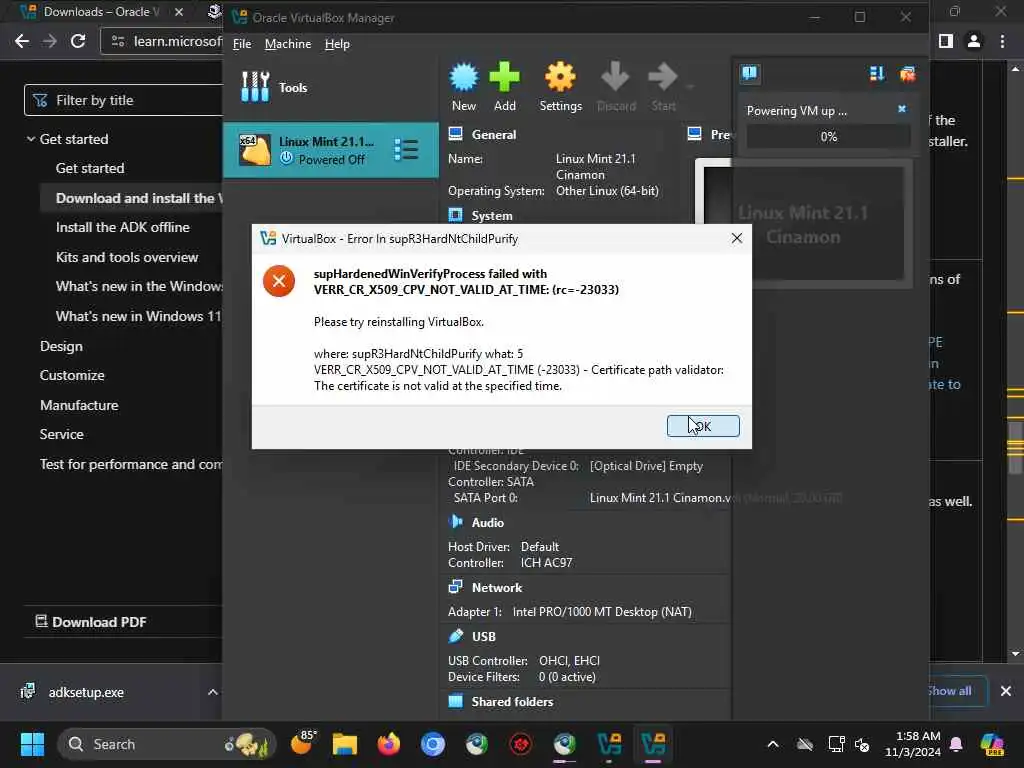Select Install the ADK offline doc item
The image size is (1024, 768).
(x=123, y=227)
